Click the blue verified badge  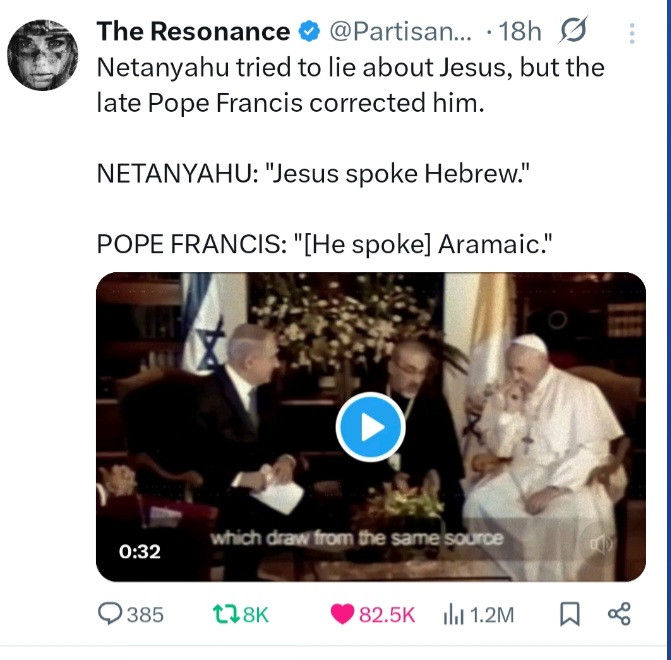(310, 32)
